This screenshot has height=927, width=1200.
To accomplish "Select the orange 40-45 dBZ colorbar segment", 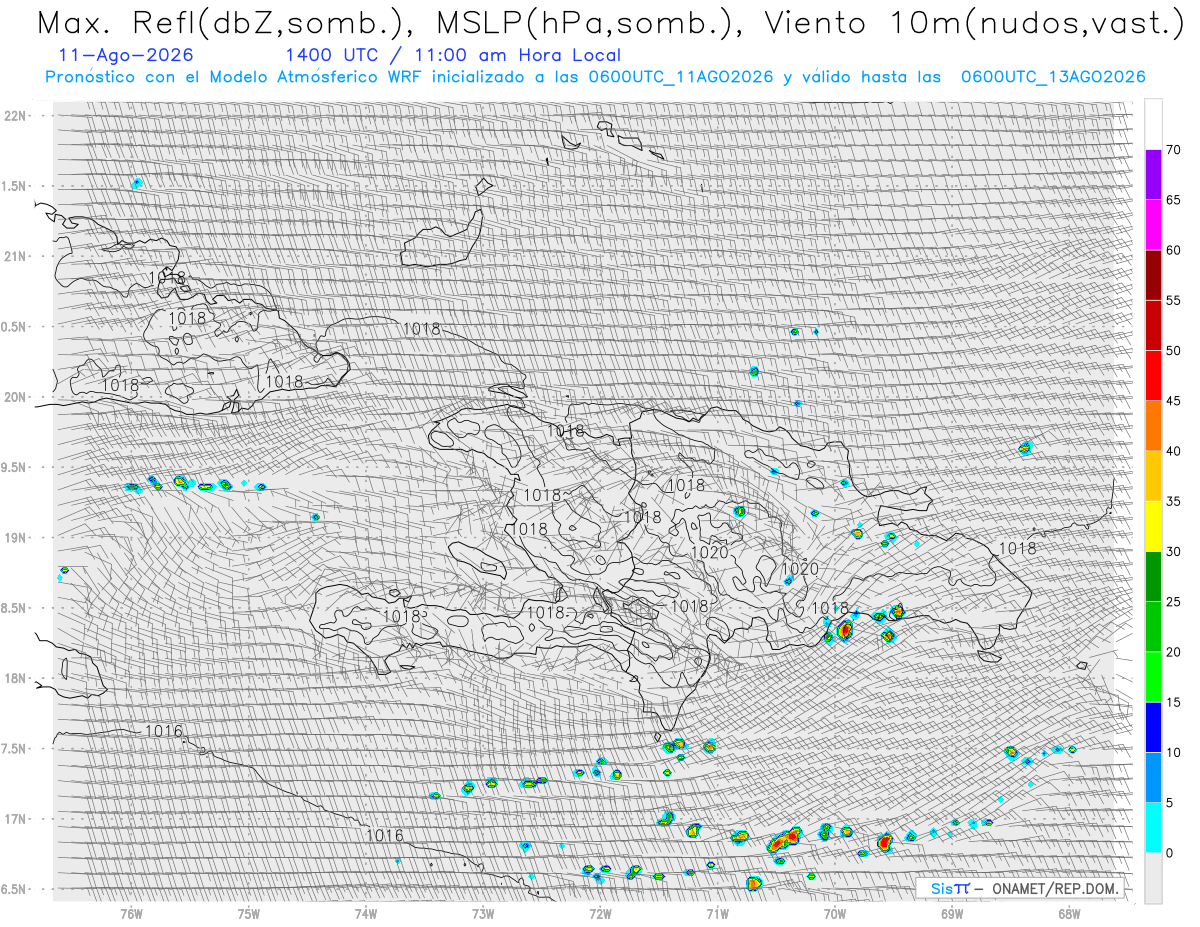I will click(1153, 426).
